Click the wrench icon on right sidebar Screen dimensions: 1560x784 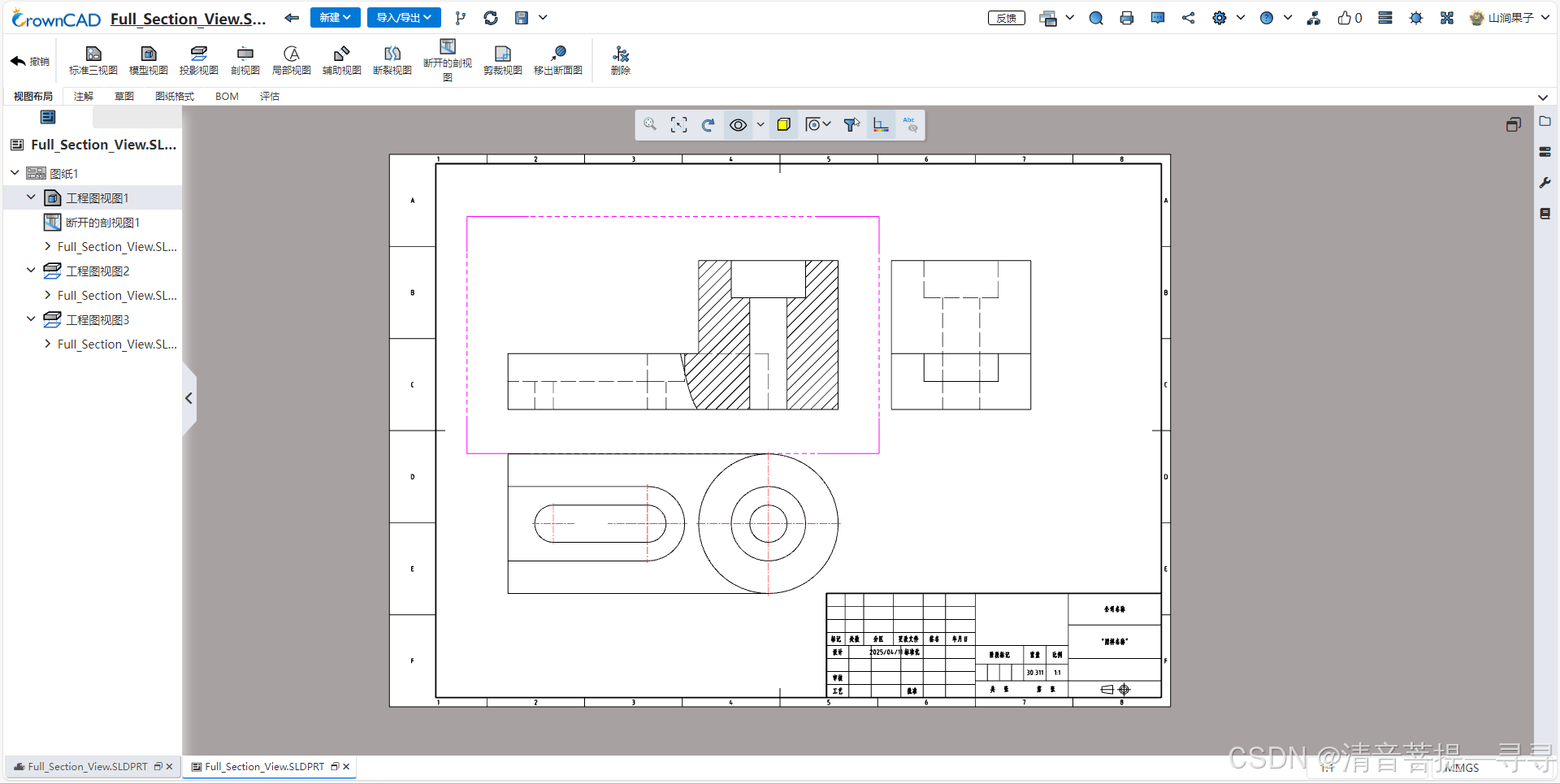pyautogui.click(x=1545, y=183)
